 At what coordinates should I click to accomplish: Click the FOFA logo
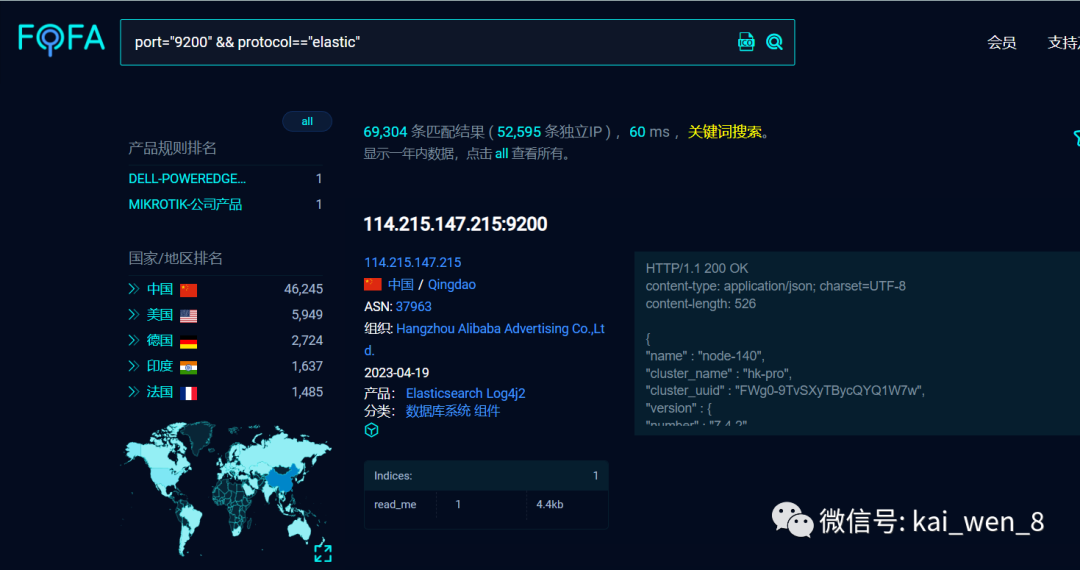tap(61, 39)
